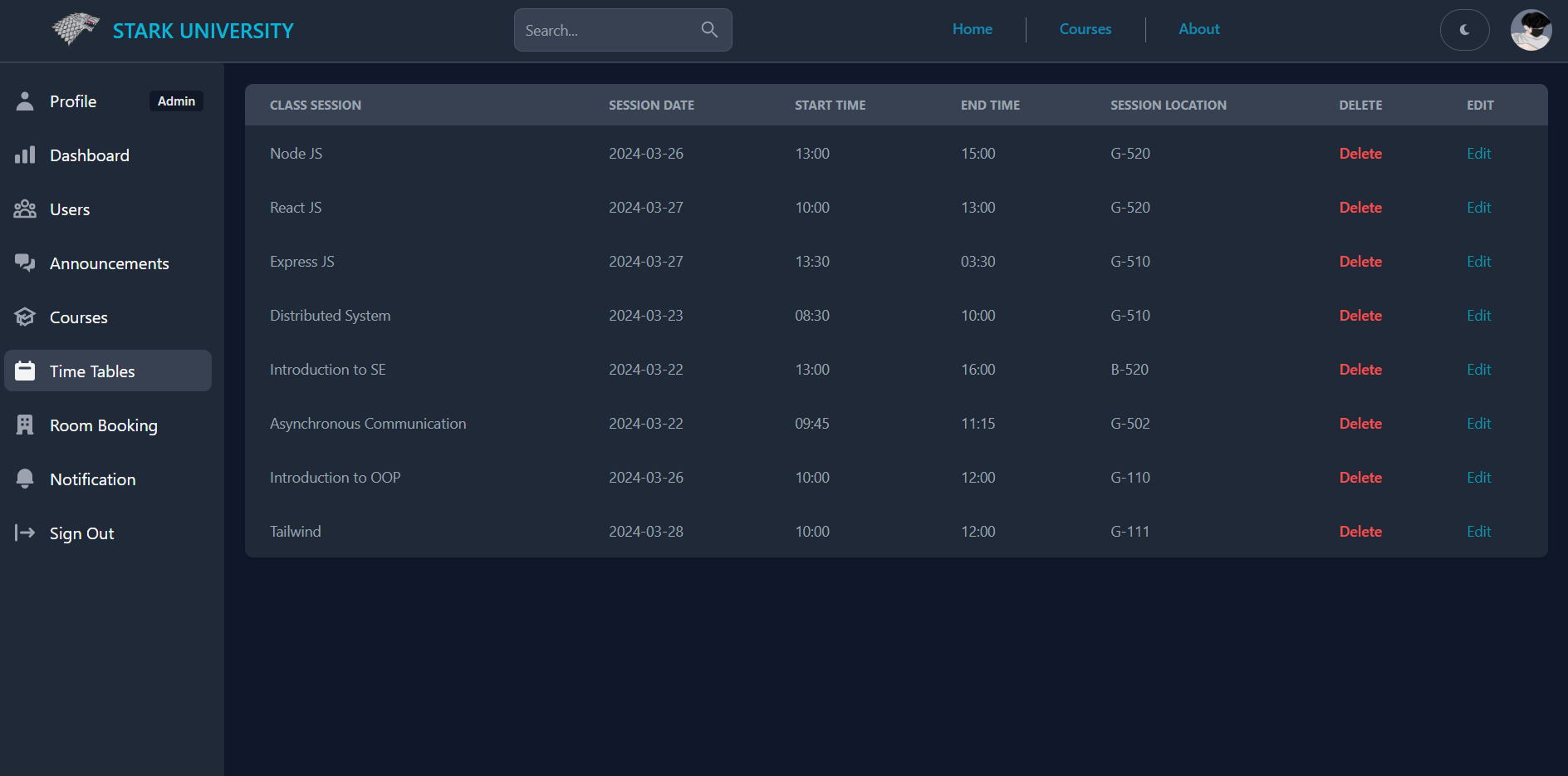Click the Notification bell icon
The image size is (1568, 776).
point(25,479)
